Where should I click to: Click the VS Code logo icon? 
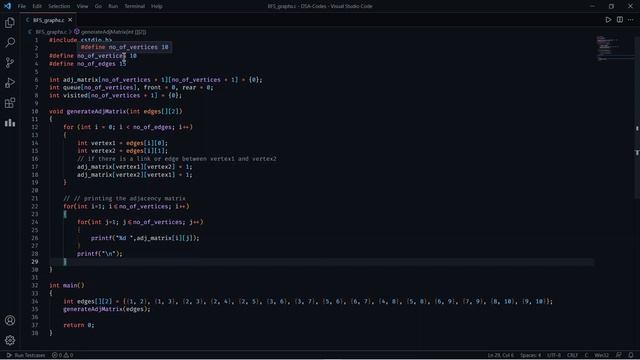(7, 6)
